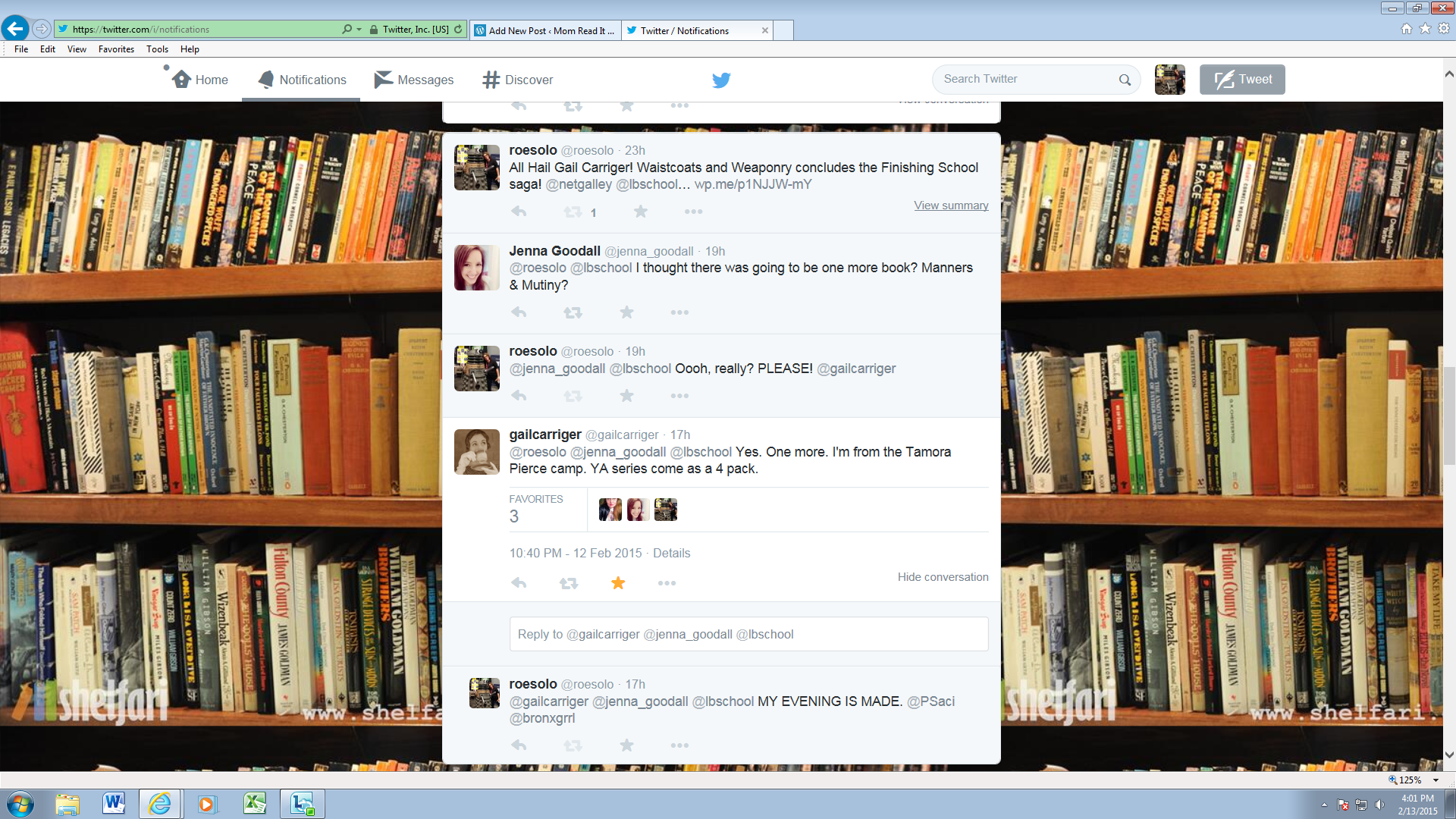1456x819 pixels.
Task: Click search magnifier in Search Twitter box
Action: [1125, 80]
